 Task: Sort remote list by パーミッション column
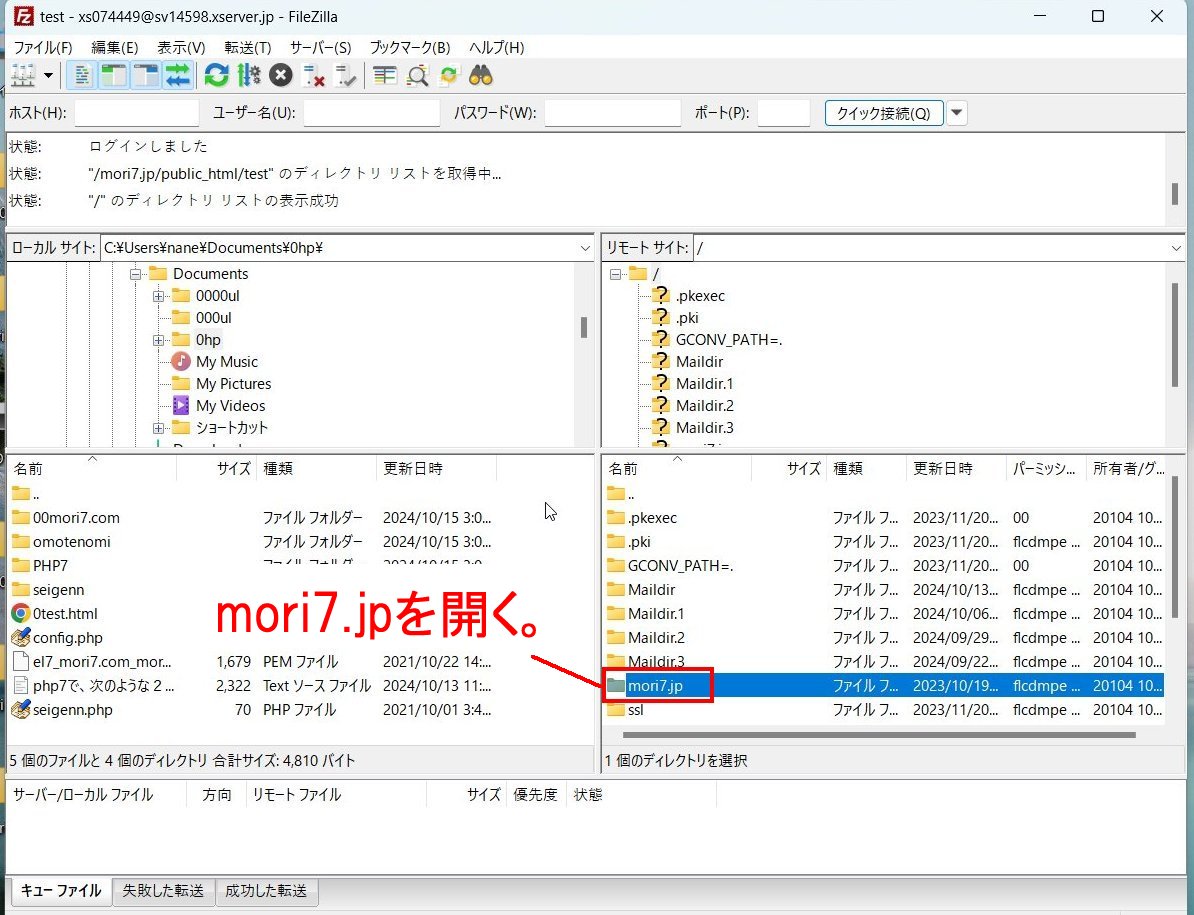(1046, 468)
